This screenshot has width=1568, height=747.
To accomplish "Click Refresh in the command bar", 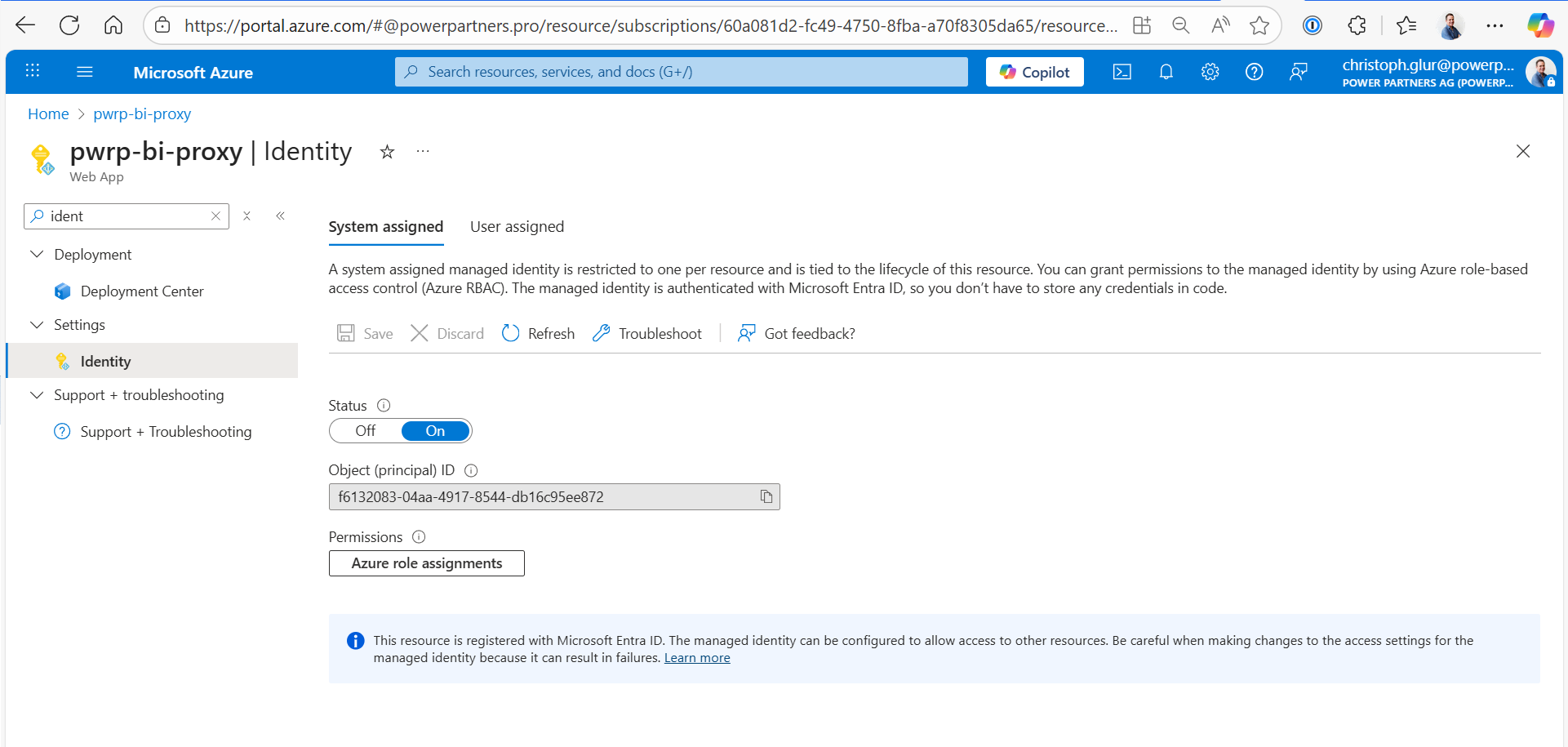I will point(538,333).
